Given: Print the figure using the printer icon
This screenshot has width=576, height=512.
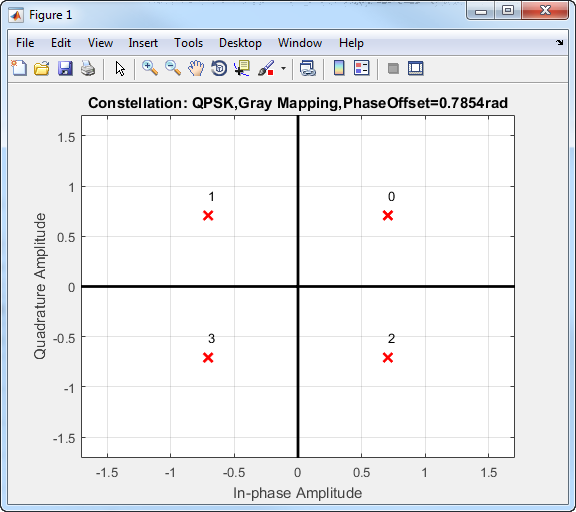Looking at the screenshot, I should pyautogui.click(x=88, y=68).
